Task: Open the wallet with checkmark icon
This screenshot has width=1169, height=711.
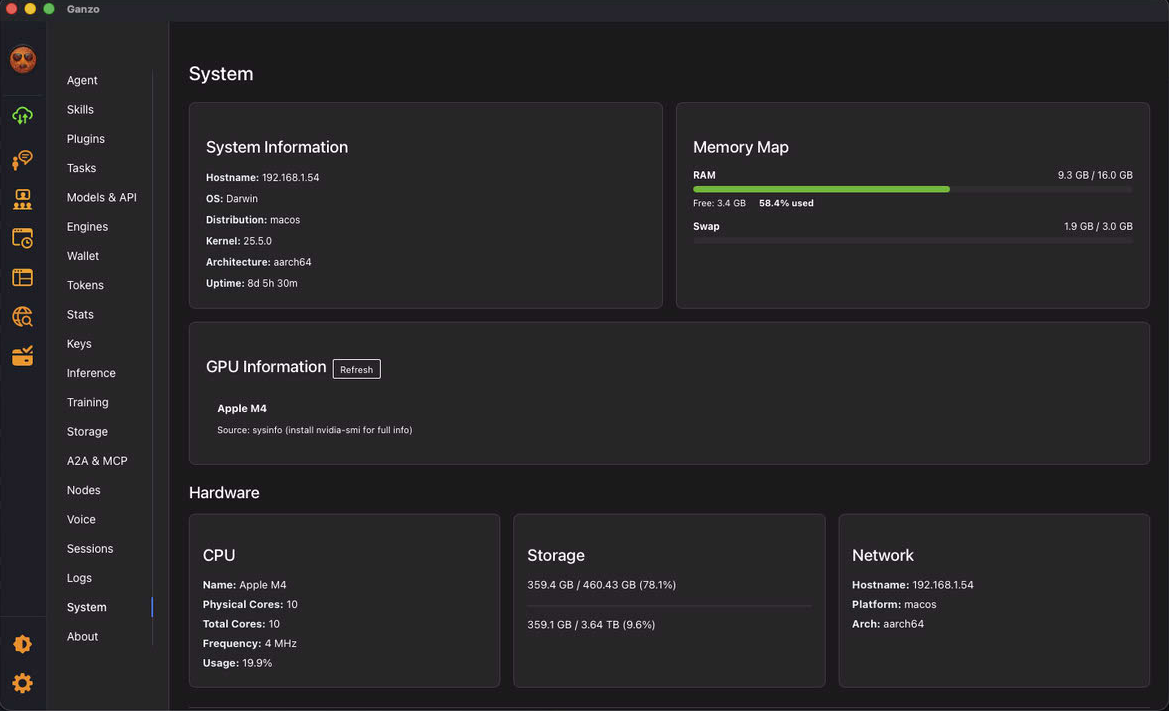Action: pyautogui.click(x=22, y=356)
